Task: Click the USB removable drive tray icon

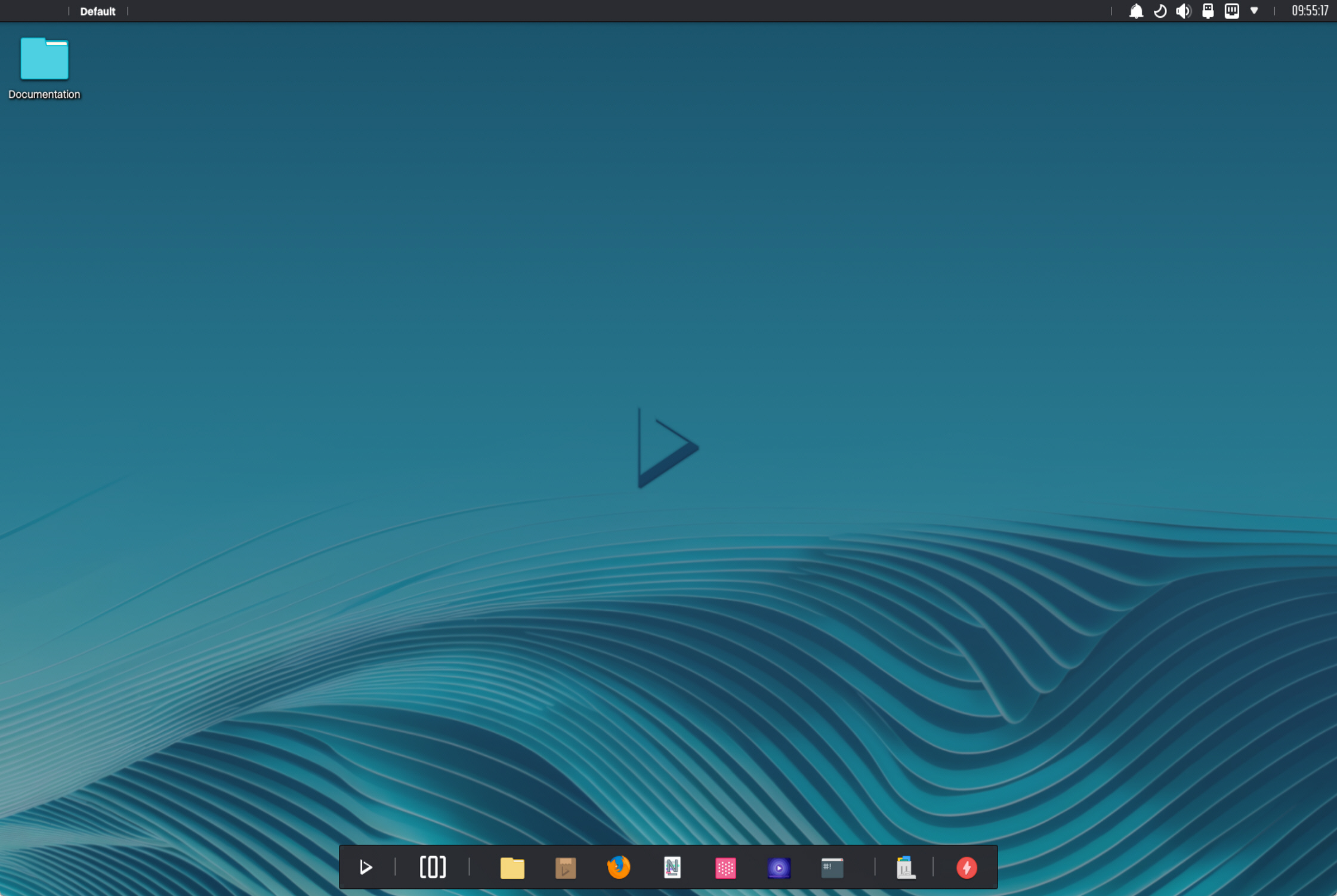Action: coord(1208,11)
